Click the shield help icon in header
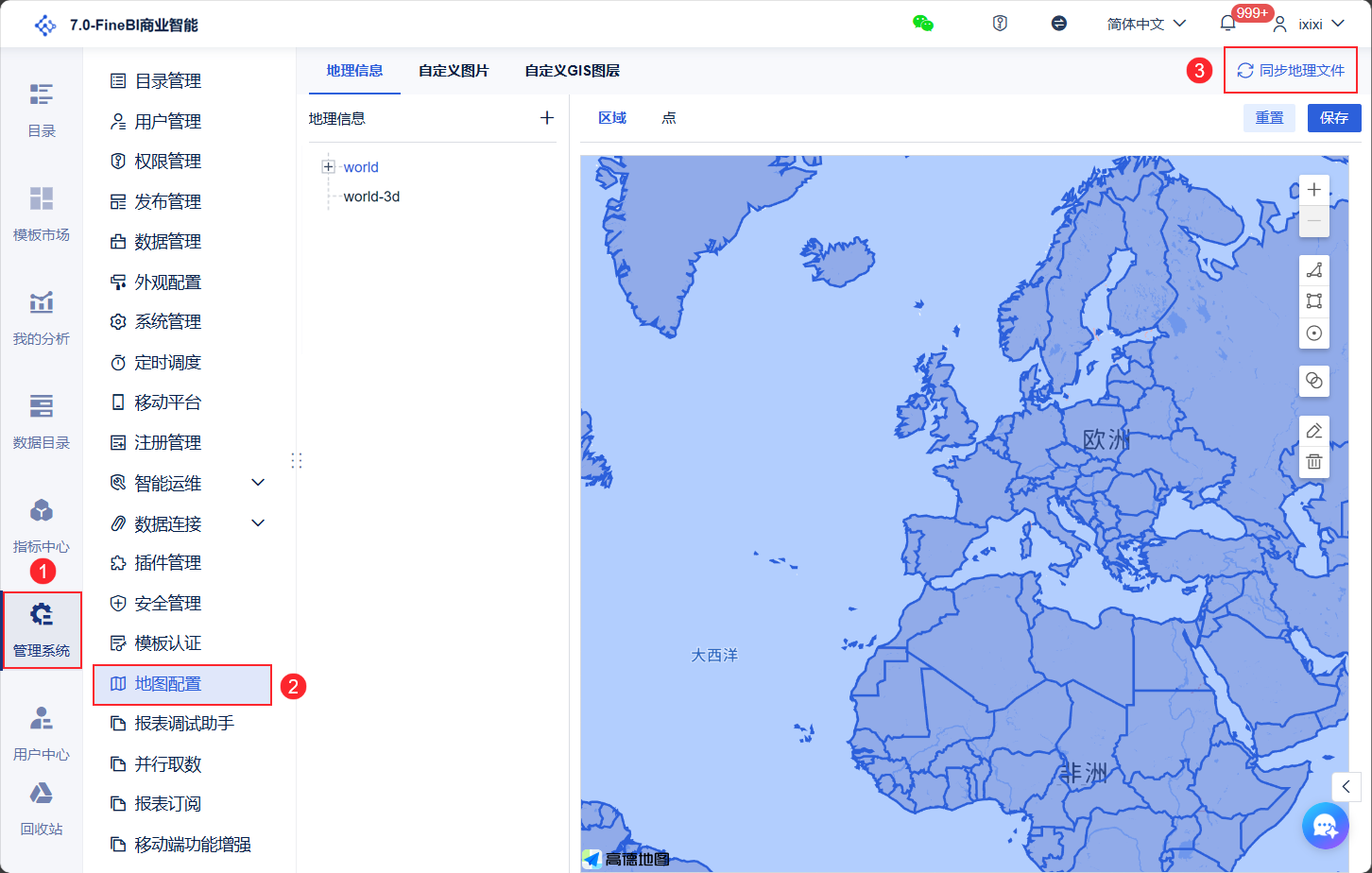Image resolution: width=1372 pixels, height=873 pixels. (x=1000, y=24)
